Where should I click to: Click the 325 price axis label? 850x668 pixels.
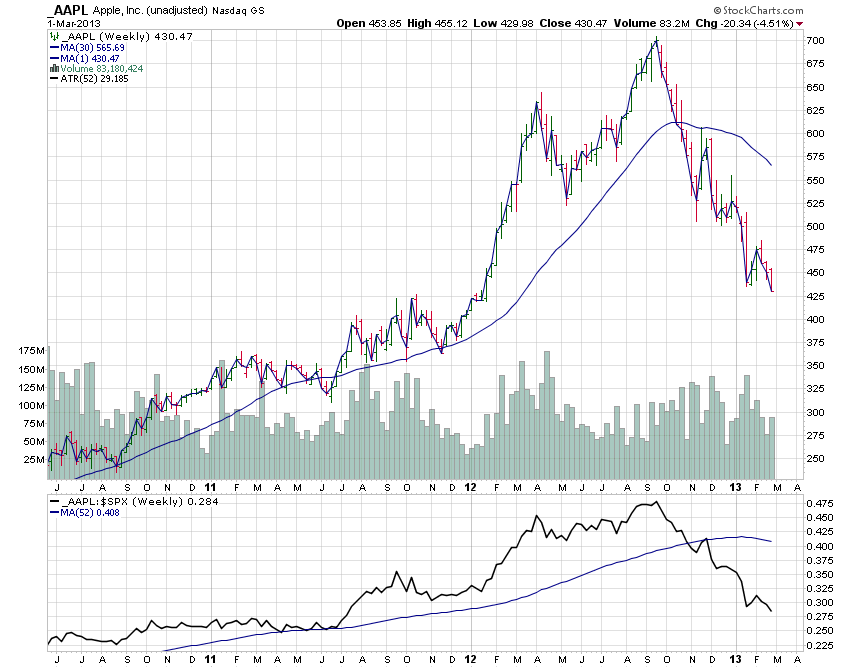(815, 389)
